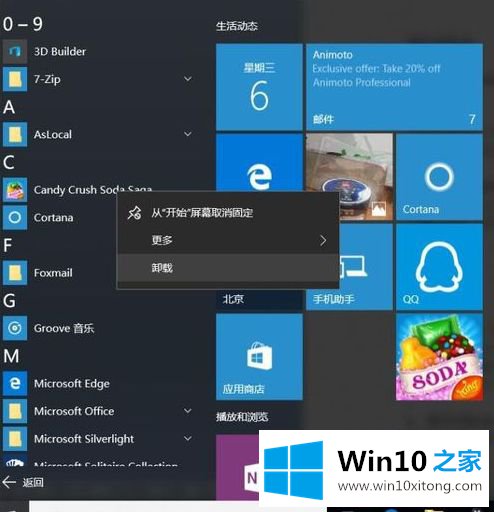Choose 卸载 to uninstall the app
Viewport: 494px width, 512px height.
click(228, 268)
